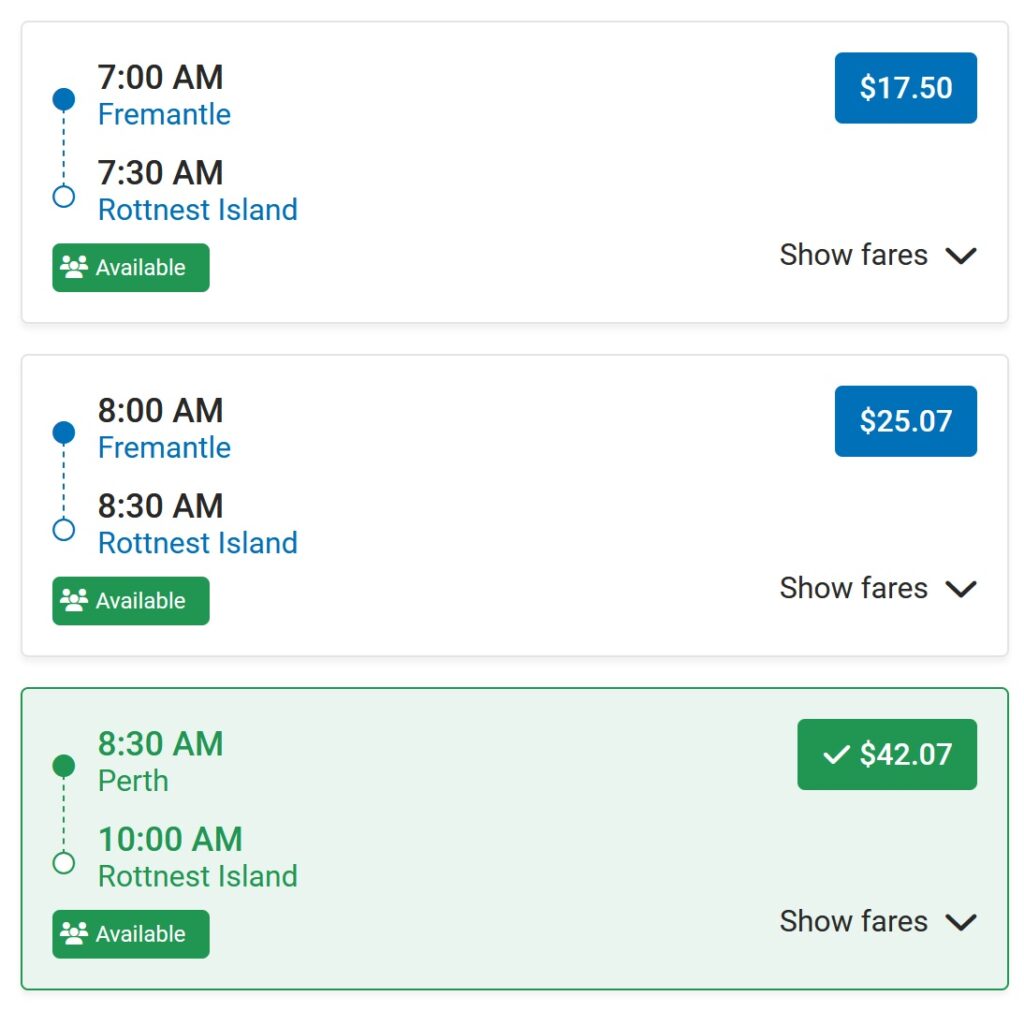This screenshot has height=1011, width=1024.
Task: Expand Show fares for 8:30 AM Perth ferry
Action: [853, 921]
